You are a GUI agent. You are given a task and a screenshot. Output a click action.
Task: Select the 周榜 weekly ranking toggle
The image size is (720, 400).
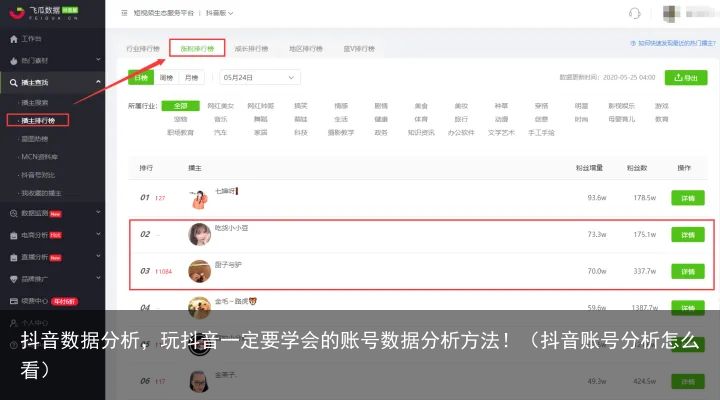coord(166,78)
